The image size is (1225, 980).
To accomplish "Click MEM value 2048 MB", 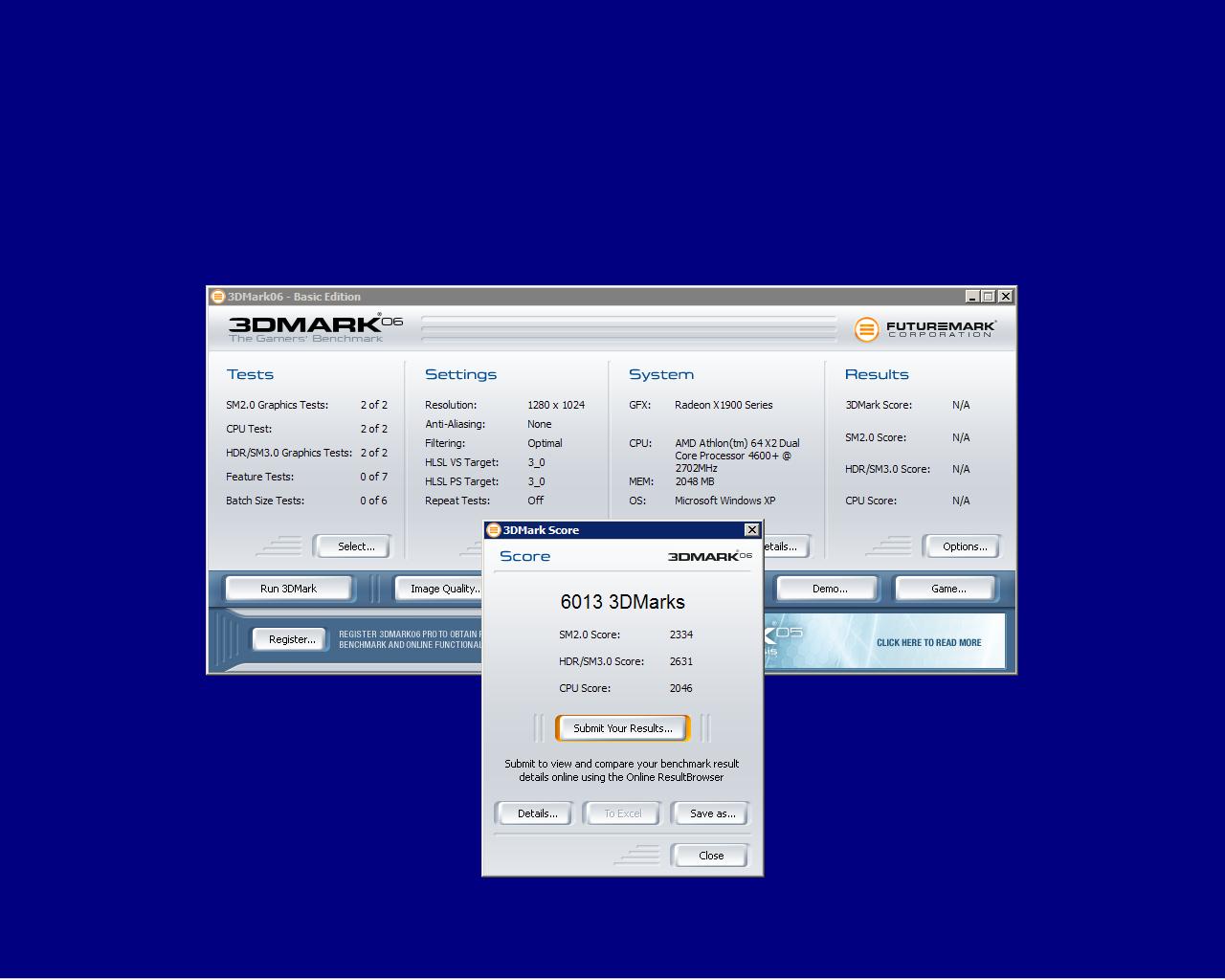I will (695, 481).
